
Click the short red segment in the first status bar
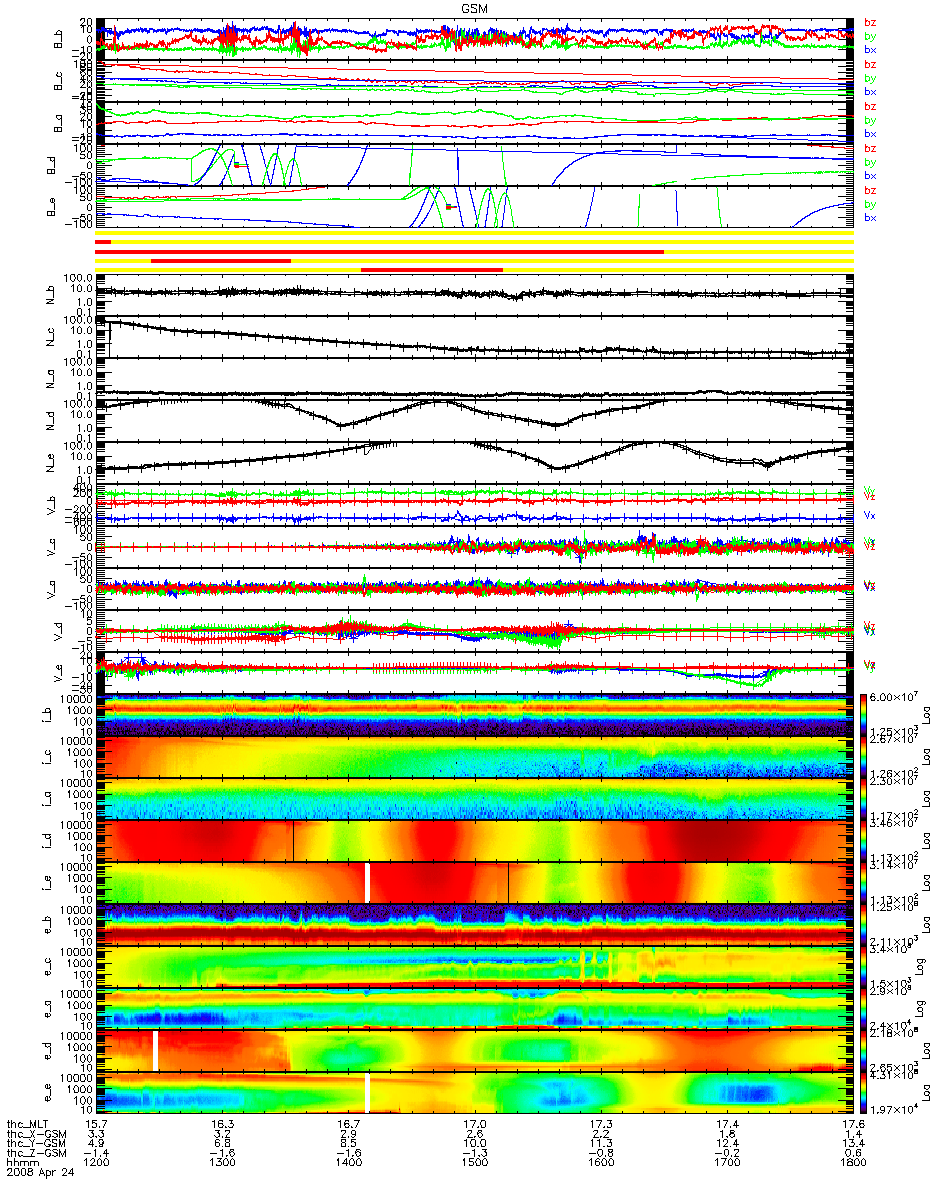point(103,241)
